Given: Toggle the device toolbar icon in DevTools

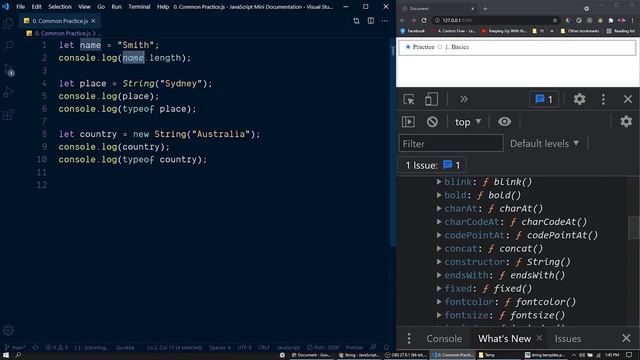Looking at the screenshot, I should tap(431, 99).
